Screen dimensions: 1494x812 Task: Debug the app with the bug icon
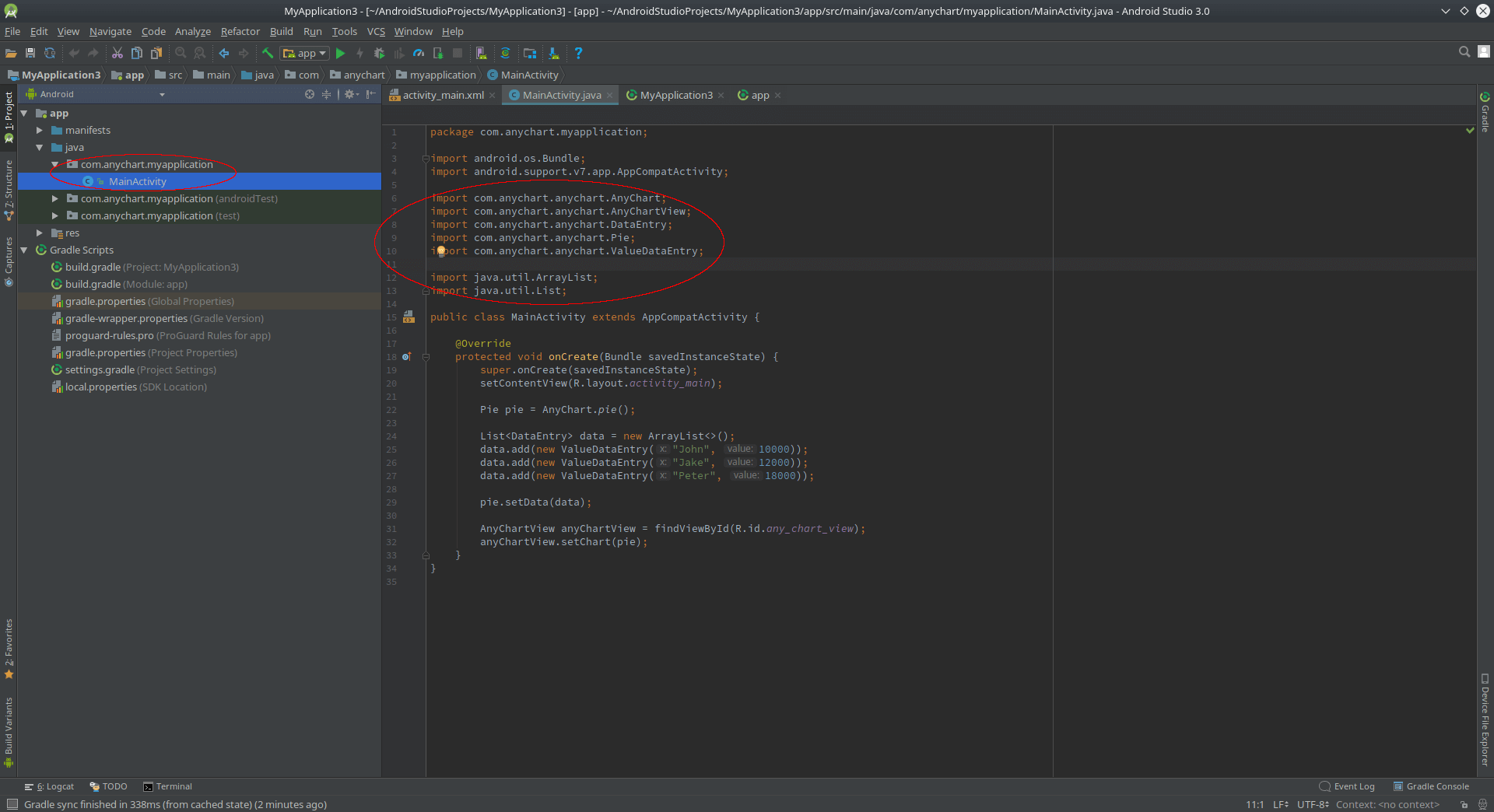click(379, 53)
